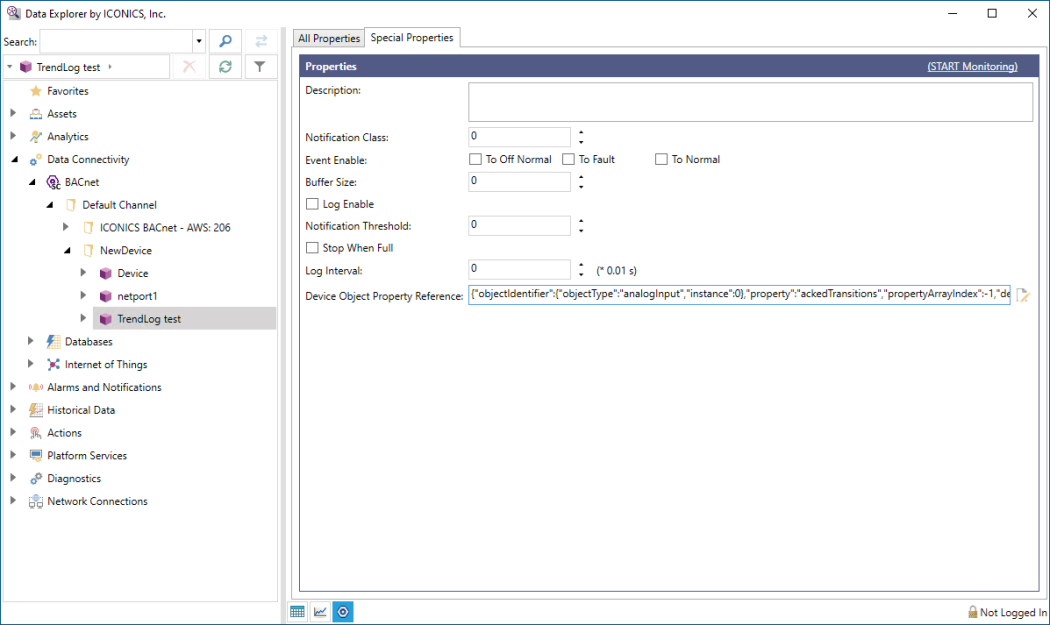Click the Databases icon
This screenshot has width=1050, height=625.
pyautogui.click(x=54, y=342)
